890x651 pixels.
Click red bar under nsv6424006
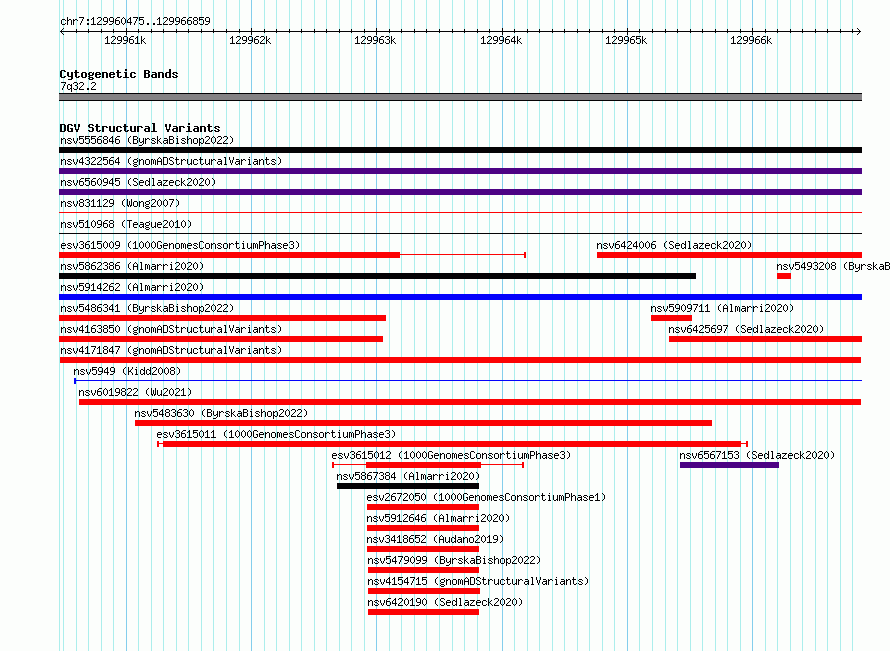(x=729, y=255)
